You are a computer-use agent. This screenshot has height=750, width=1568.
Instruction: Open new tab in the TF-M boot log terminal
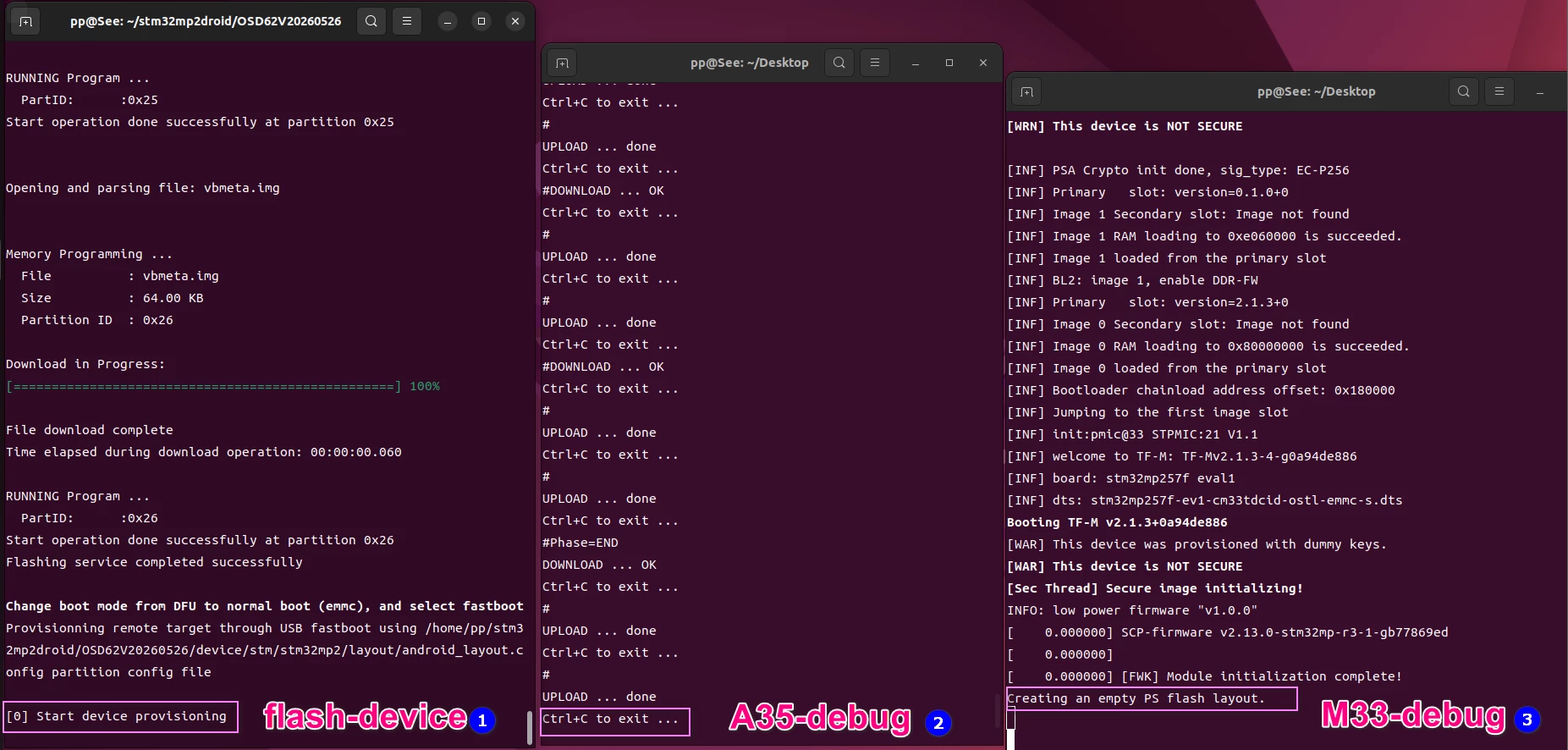pyautogui.click(x=1027, y=91)
